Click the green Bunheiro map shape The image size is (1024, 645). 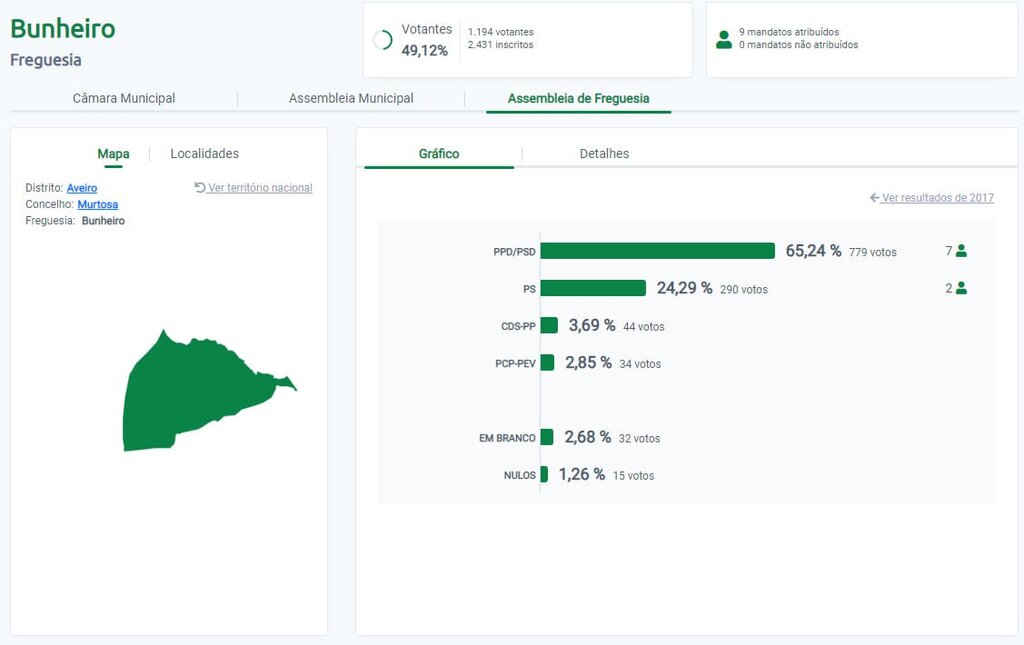click(x=190, y=390)
